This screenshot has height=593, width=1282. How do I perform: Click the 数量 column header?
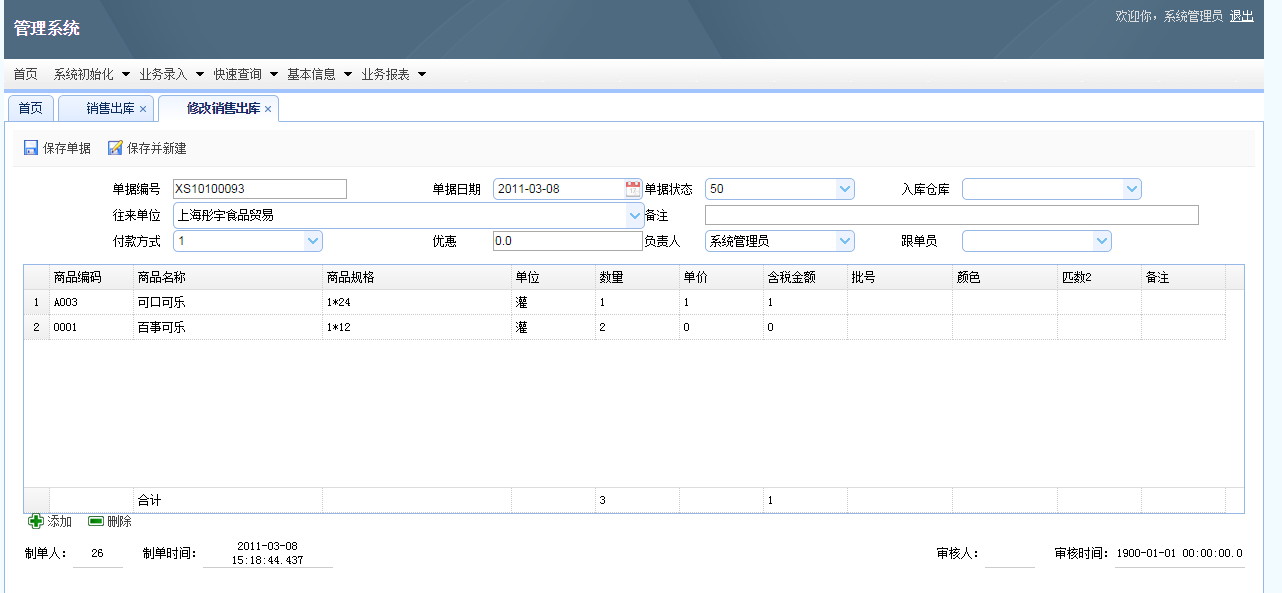click(637, 277)
